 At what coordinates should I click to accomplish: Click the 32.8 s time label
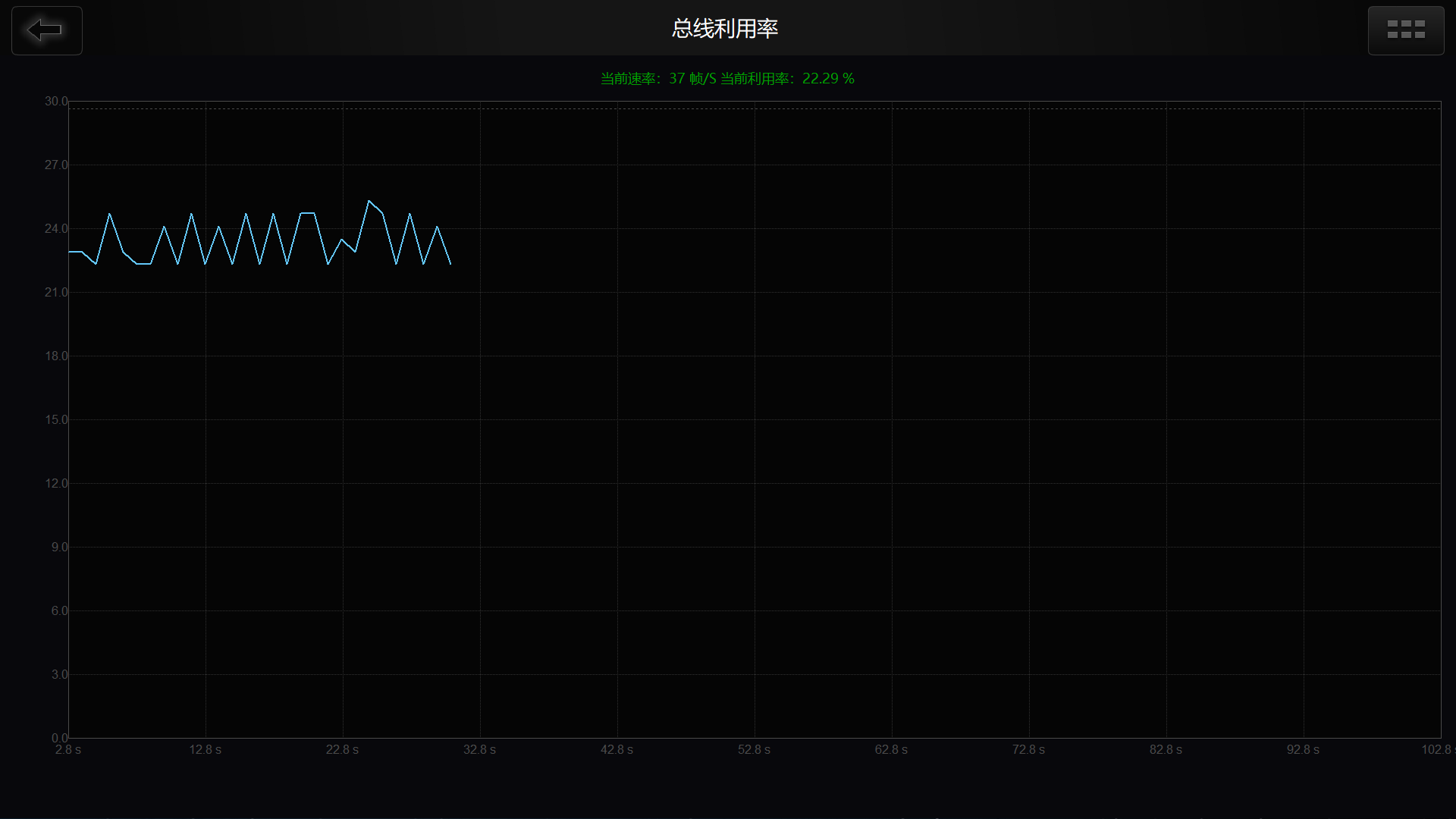pyautogui.click(x=479, y=749)
